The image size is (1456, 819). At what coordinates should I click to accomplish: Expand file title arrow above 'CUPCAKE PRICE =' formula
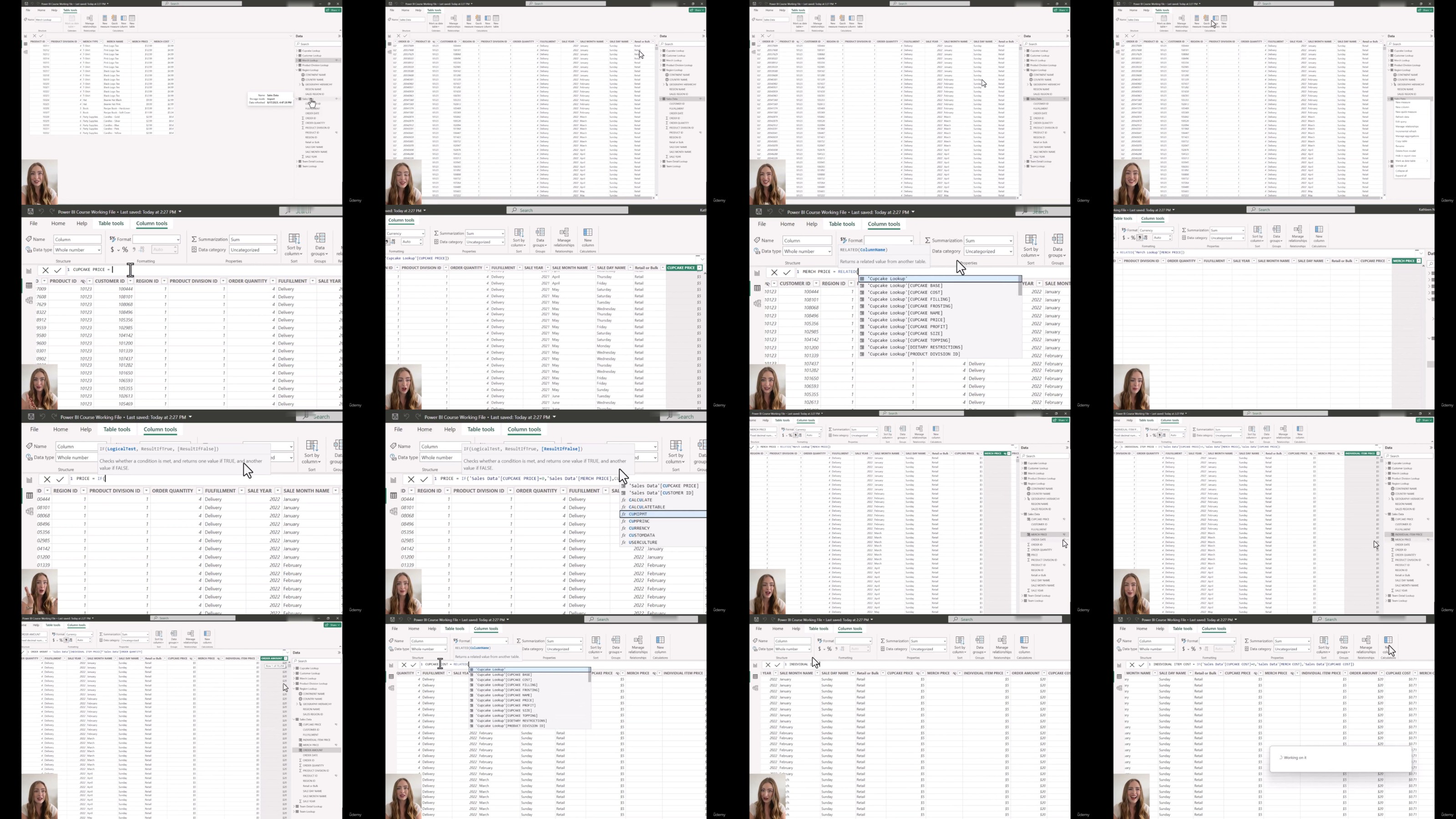tap(180, 212)
